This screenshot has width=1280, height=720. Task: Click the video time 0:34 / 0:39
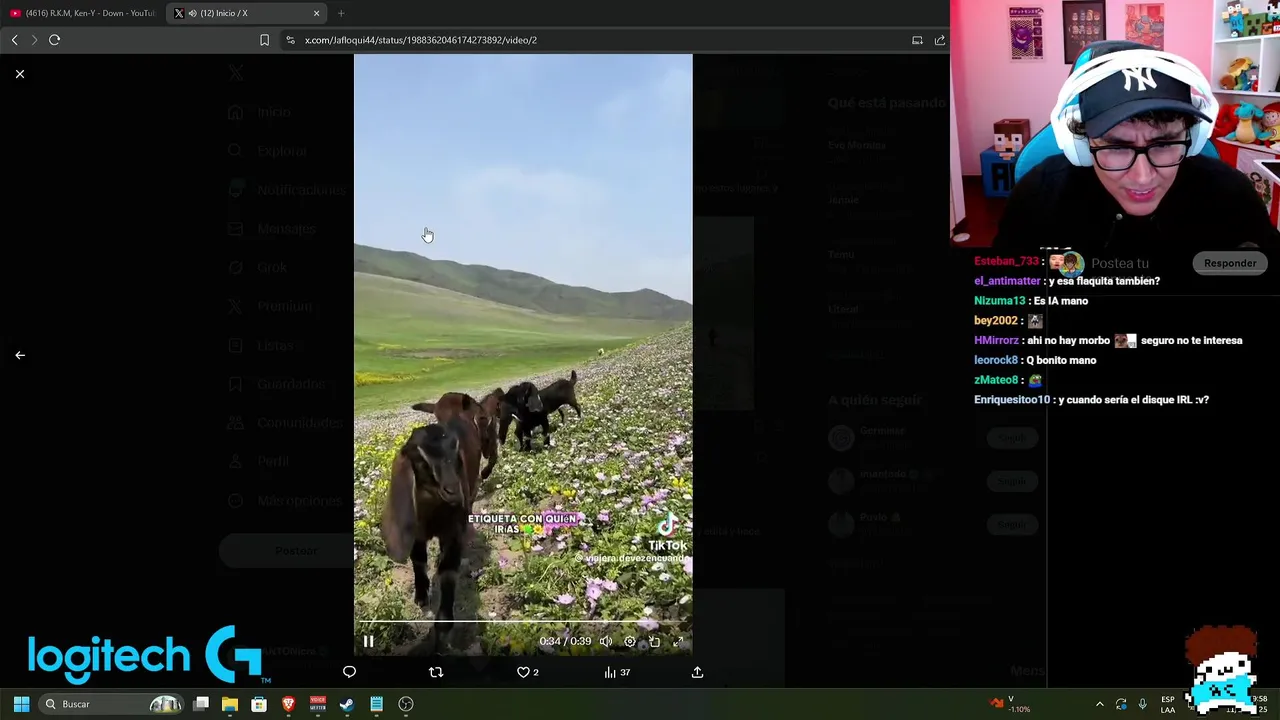pos(565,642)
